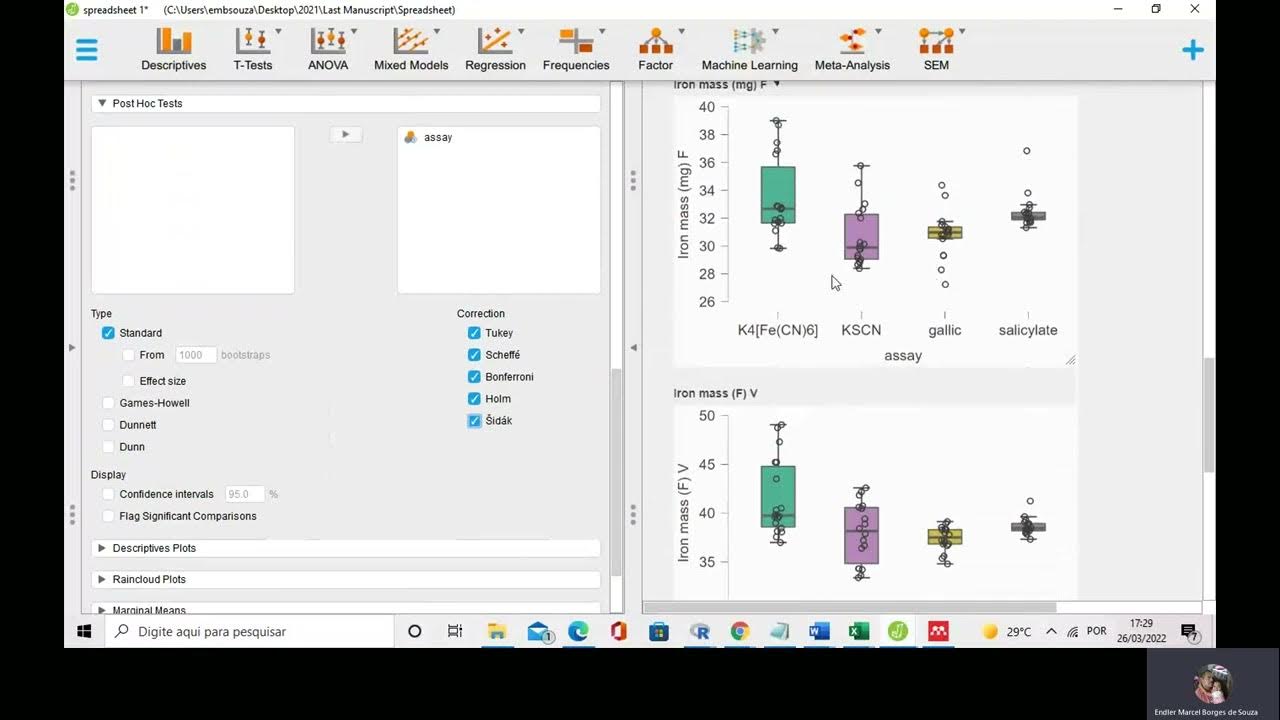Enable the From bootstraps option
This screenshot has width=1280, height=720.
(128, 355)
